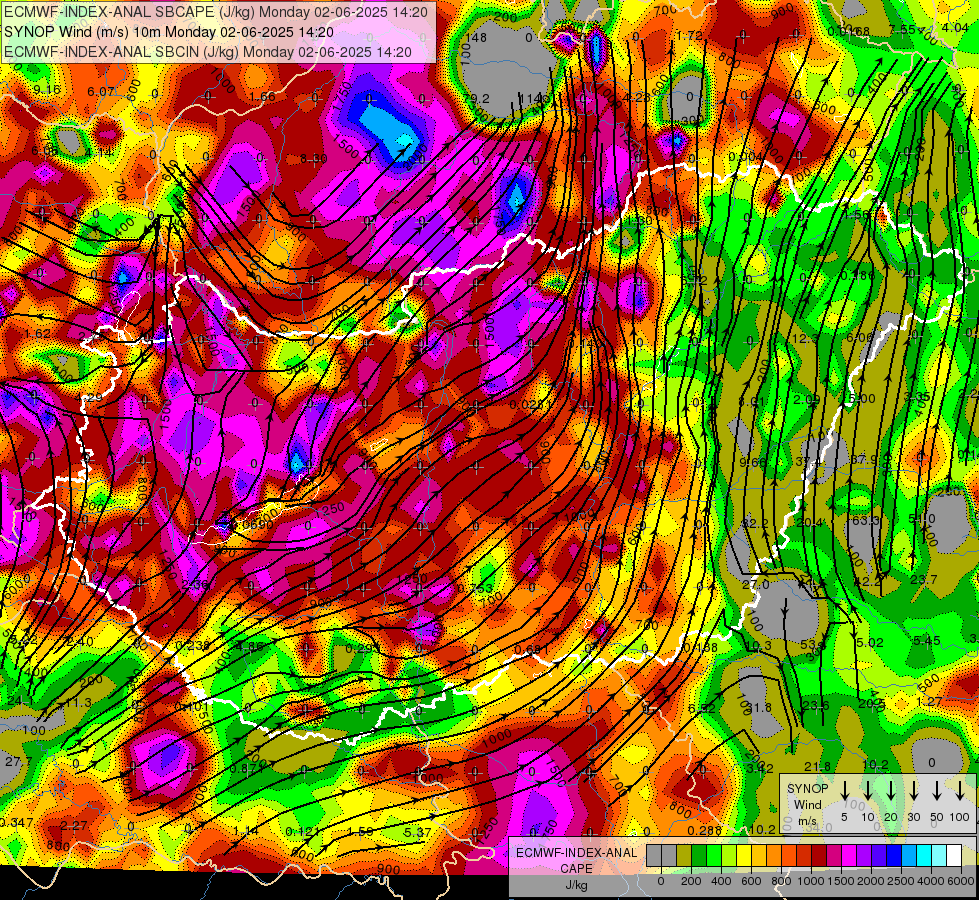This screenshot has width=979, height=900.
Task: Click the map value '27.7'
Action: pyautogui.click(x=18, y=761)
